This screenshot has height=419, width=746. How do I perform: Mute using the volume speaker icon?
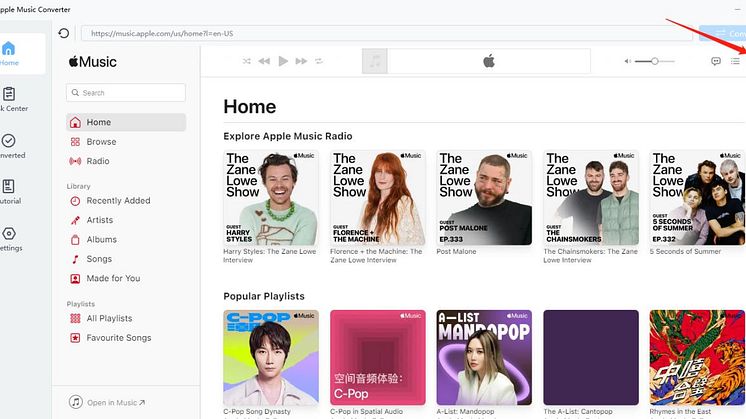pos(628,61)
